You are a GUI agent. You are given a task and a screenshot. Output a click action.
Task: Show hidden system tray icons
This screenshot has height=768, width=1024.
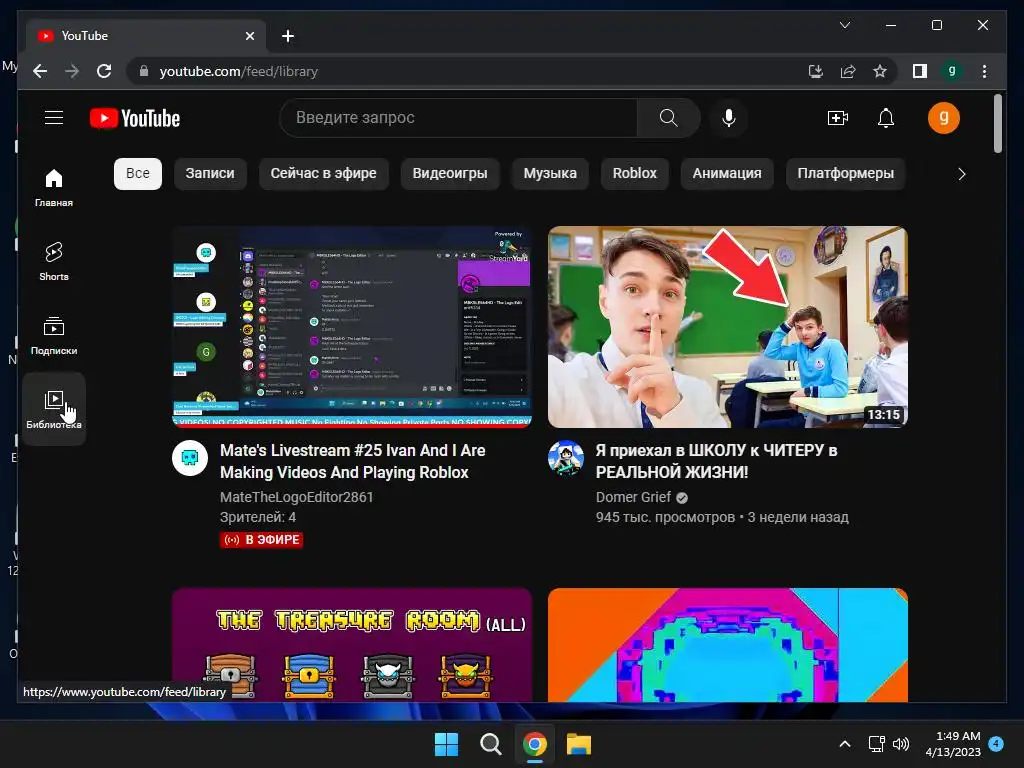[844, 744]
